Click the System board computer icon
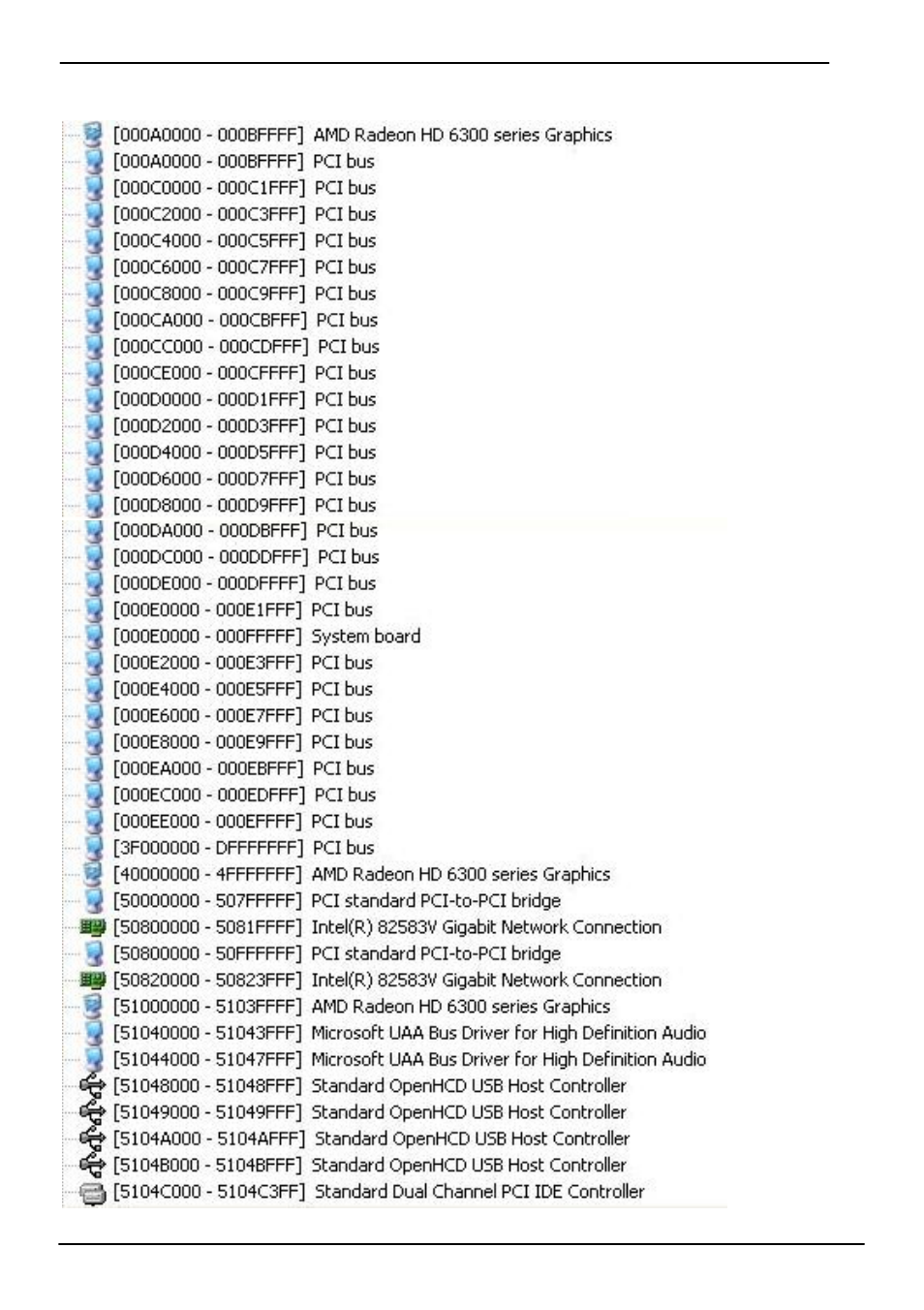 pos(93,637)
